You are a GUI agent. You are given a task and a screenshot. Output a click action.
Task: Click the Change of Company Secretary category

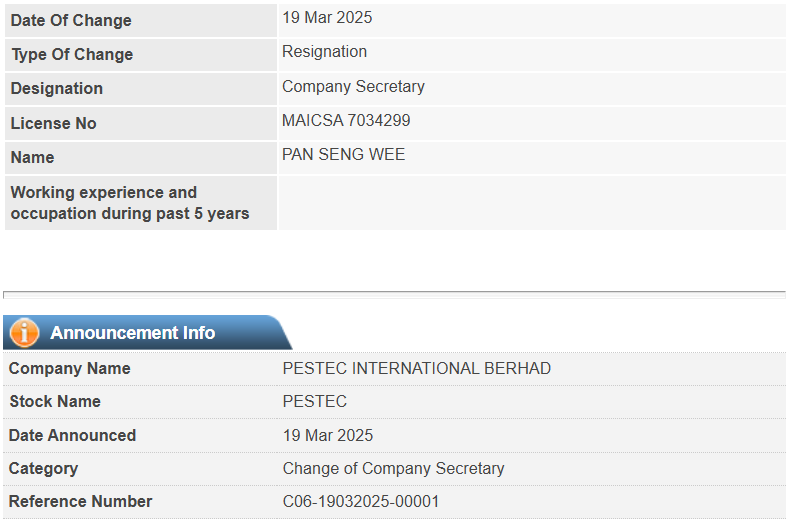(393, 468)
